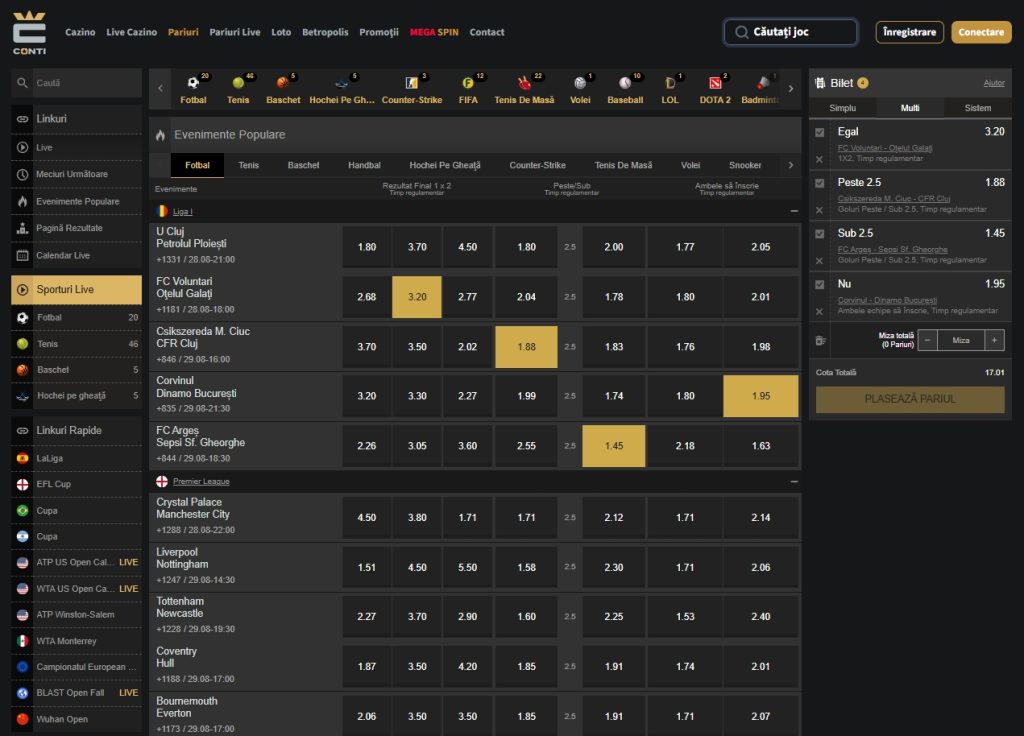The height and width of the screenshot is (736, 1024).
Task: Deselect the 1.88 over odds for Csikszereda
Action: coord(526,347)
